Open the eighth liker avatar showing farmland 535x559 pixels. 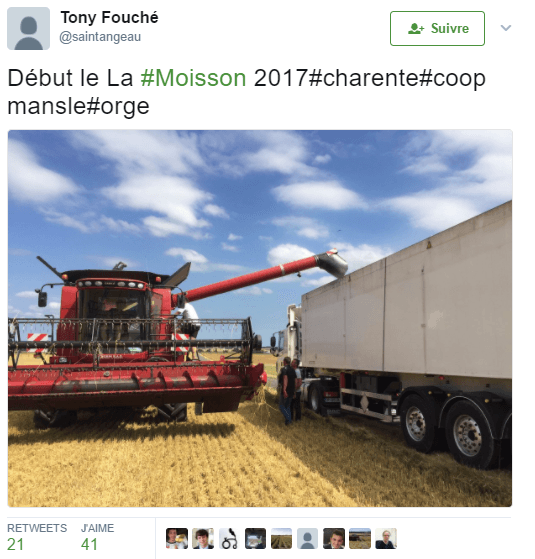(x=360, y=538)
